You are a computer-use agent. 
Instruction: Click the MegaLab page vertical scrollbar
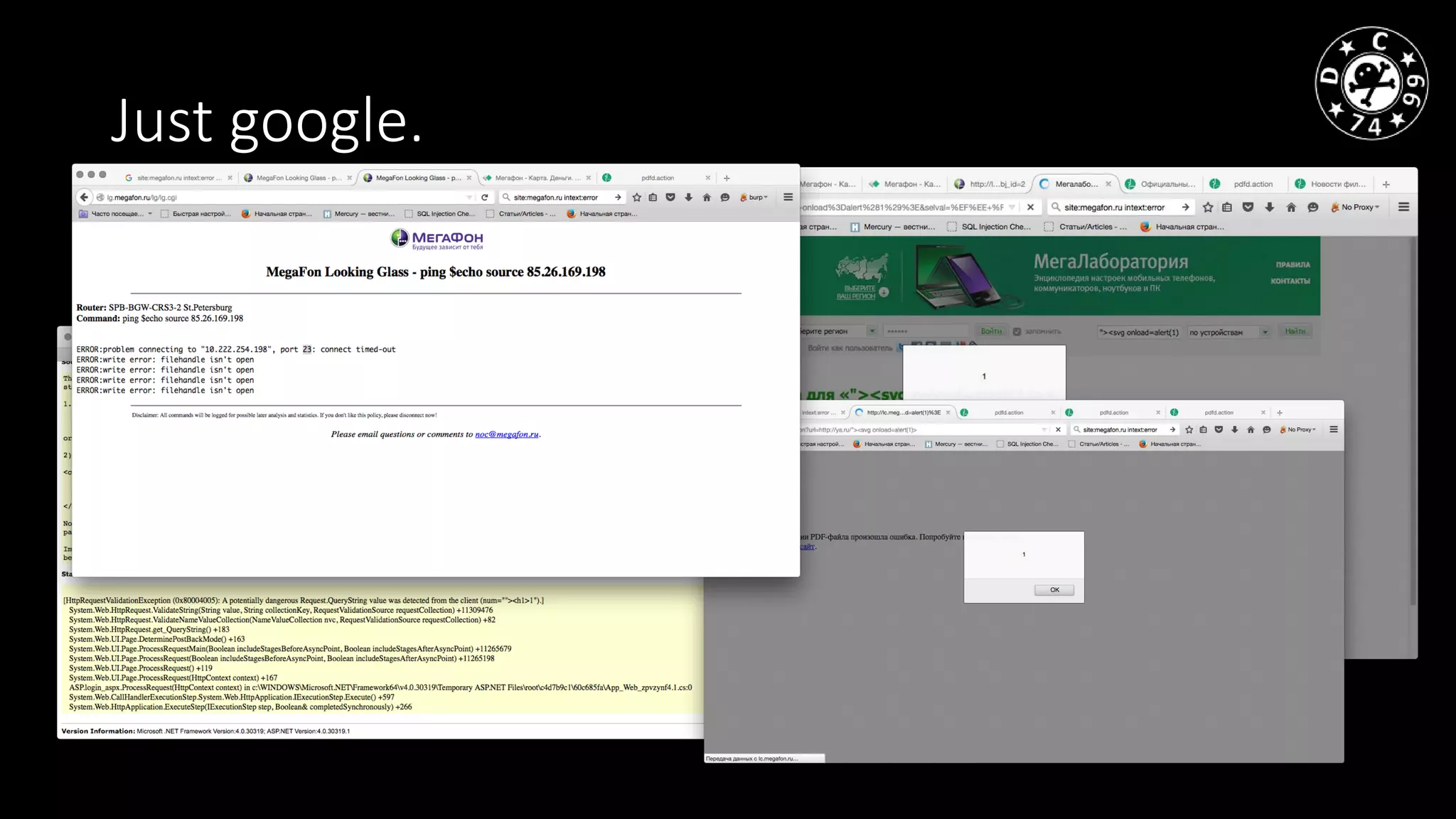(1413, 419)
